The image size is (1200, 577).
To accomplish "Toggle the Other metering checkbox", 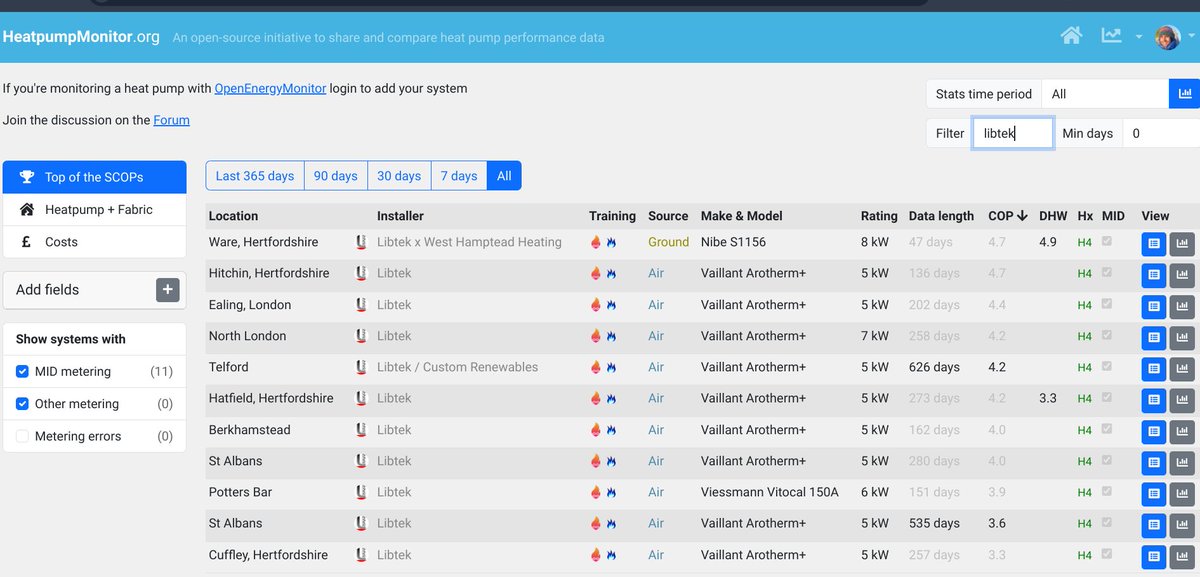I will [23, 404].
